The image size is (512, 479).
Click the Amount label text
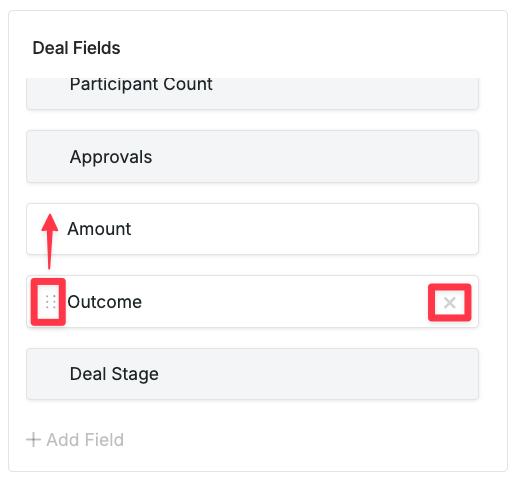click(99, 229)
